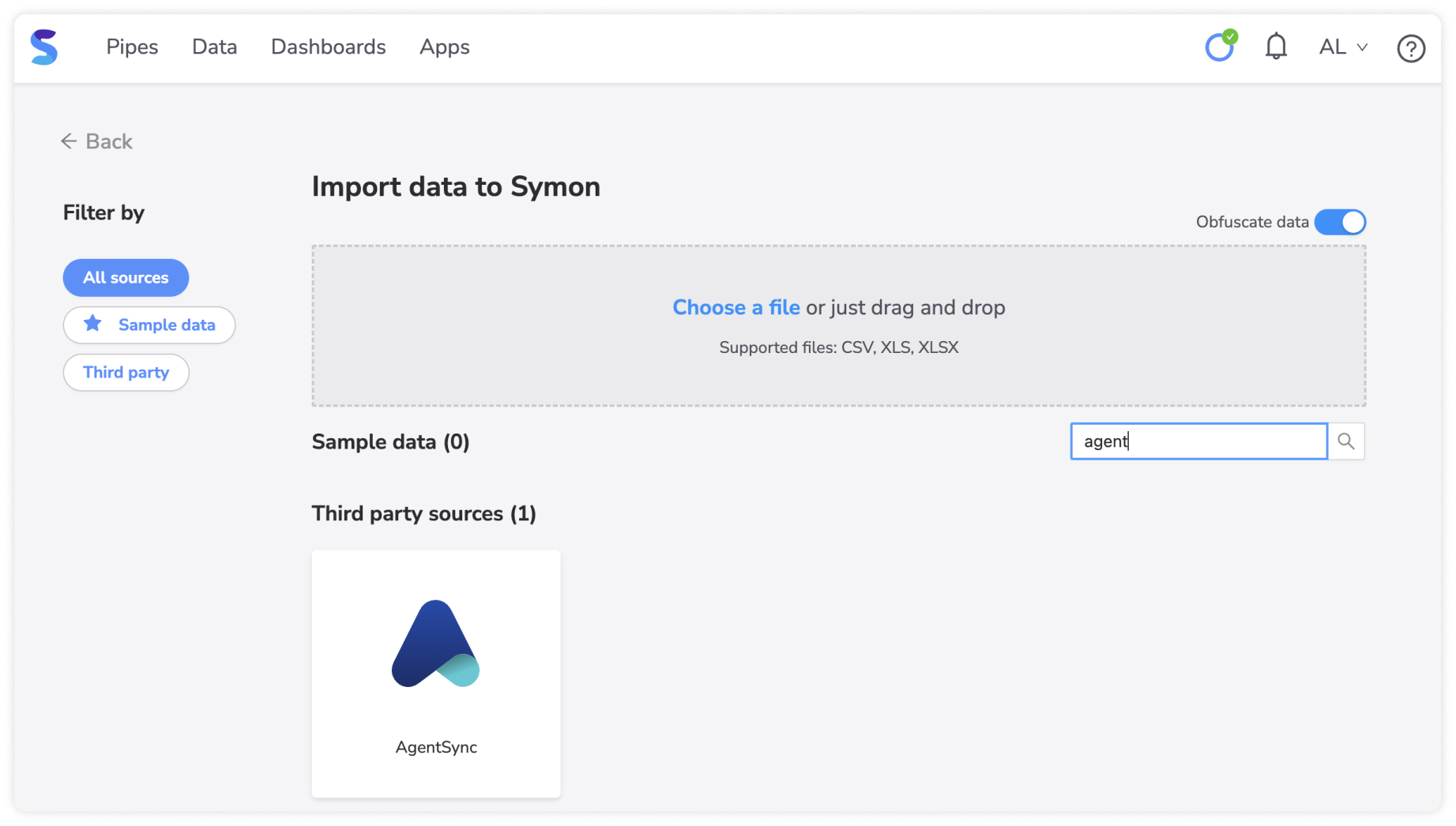The height and width of the screenshot is (826, 1456).
Task: Check the sync status indicator icon
Action: click(1221, 46)
